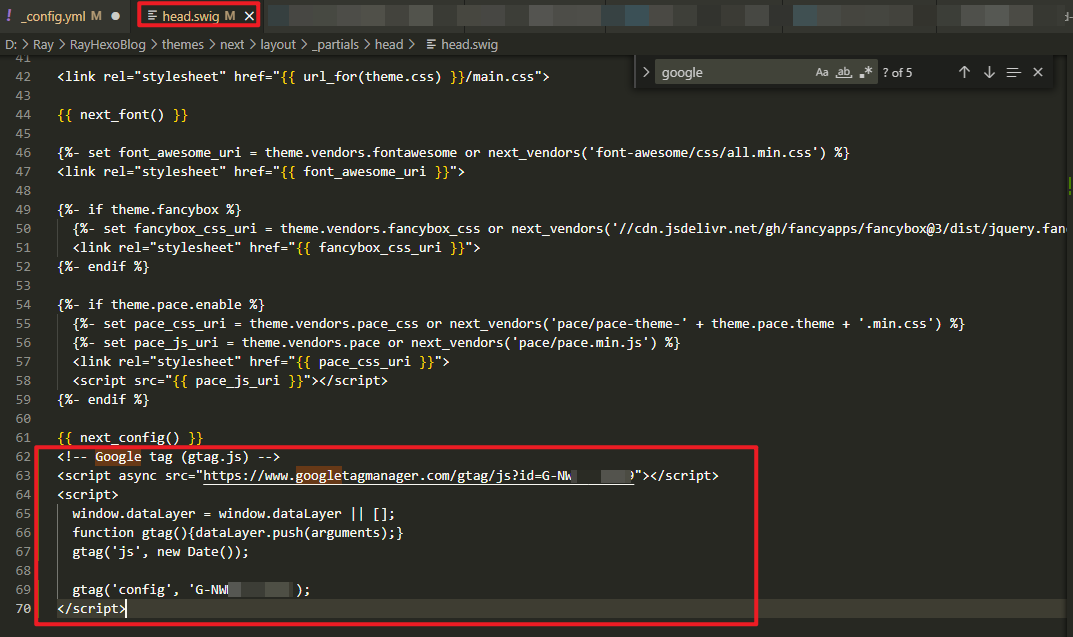The image size is (1073, 637).
Task: Expand the find widget to show replace
Action: pos(645,72)
